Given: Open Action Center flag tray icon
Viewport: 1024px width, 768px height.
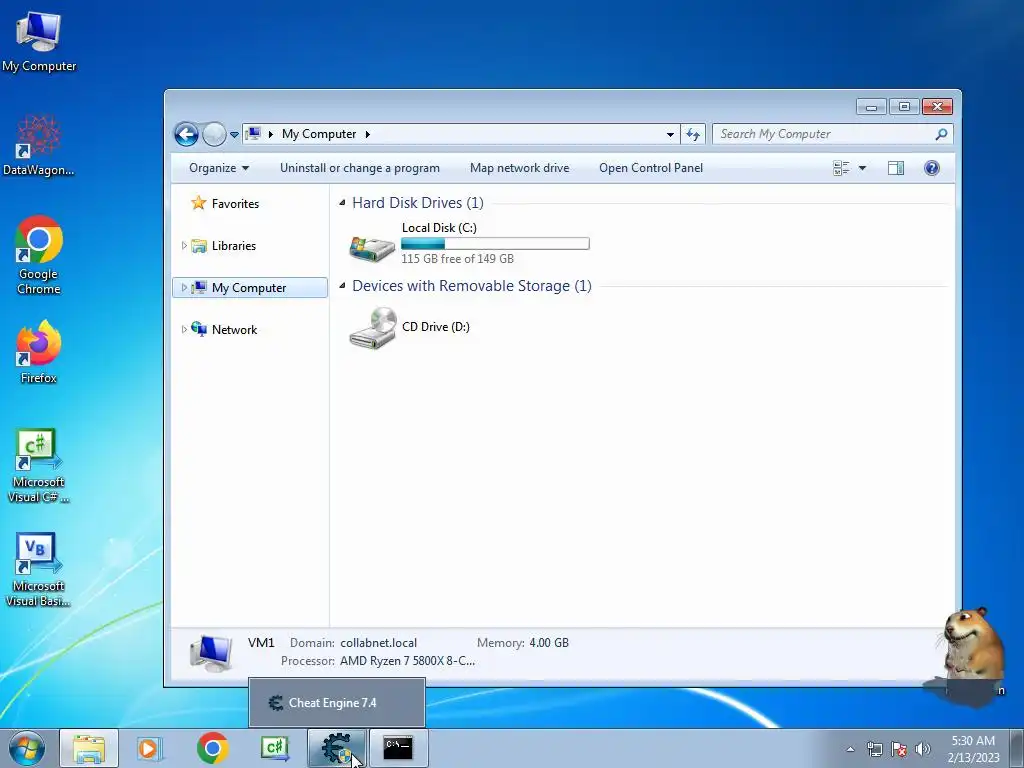Looking at the screenshot, I should point(899,749).
